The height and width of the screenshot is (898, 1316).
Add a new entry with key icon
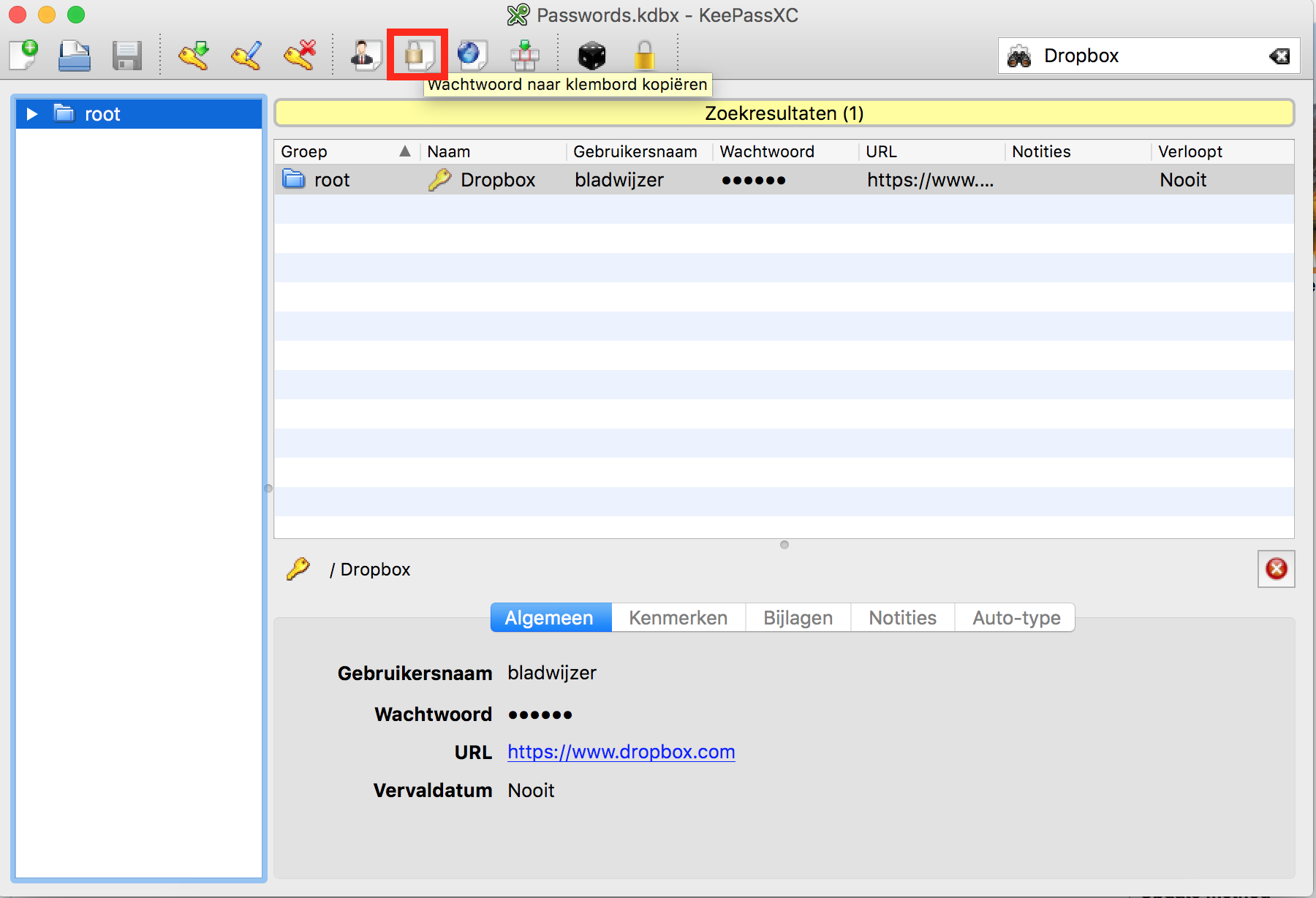click(x=194, y=56)
